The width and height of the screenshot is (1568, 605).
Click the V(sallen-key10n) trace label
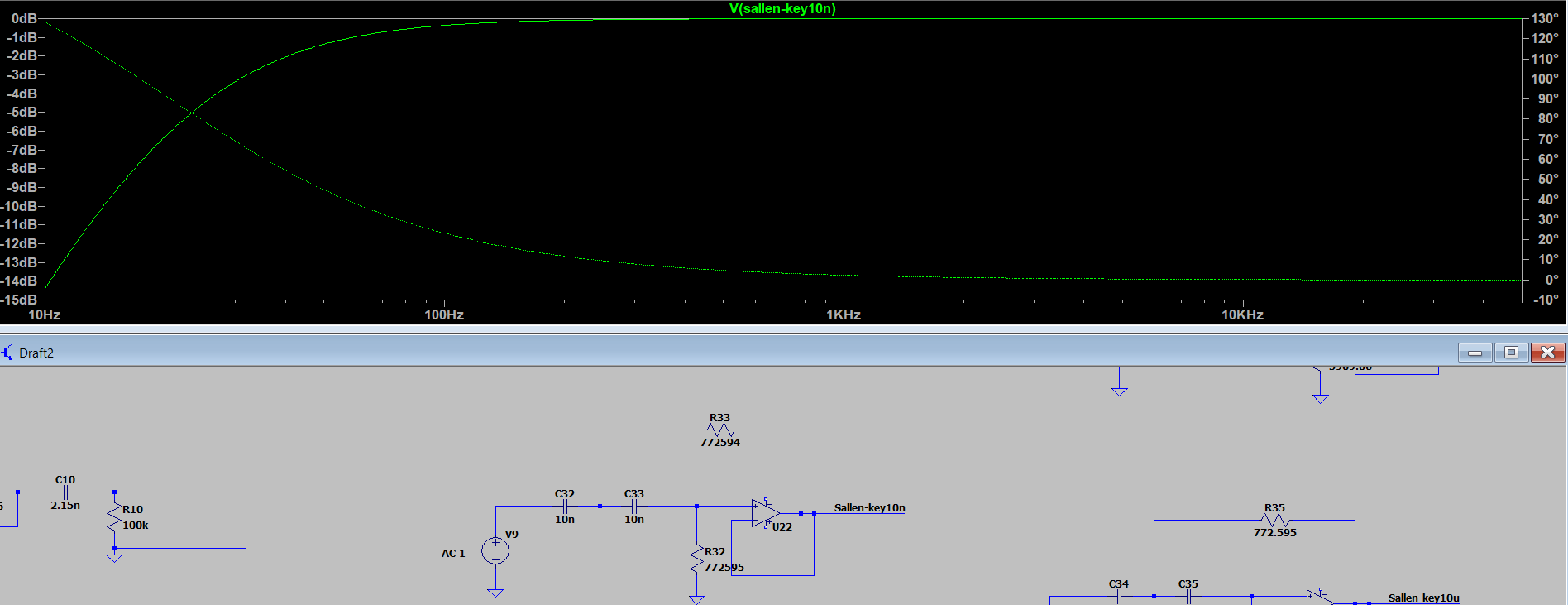coord(782,8)
